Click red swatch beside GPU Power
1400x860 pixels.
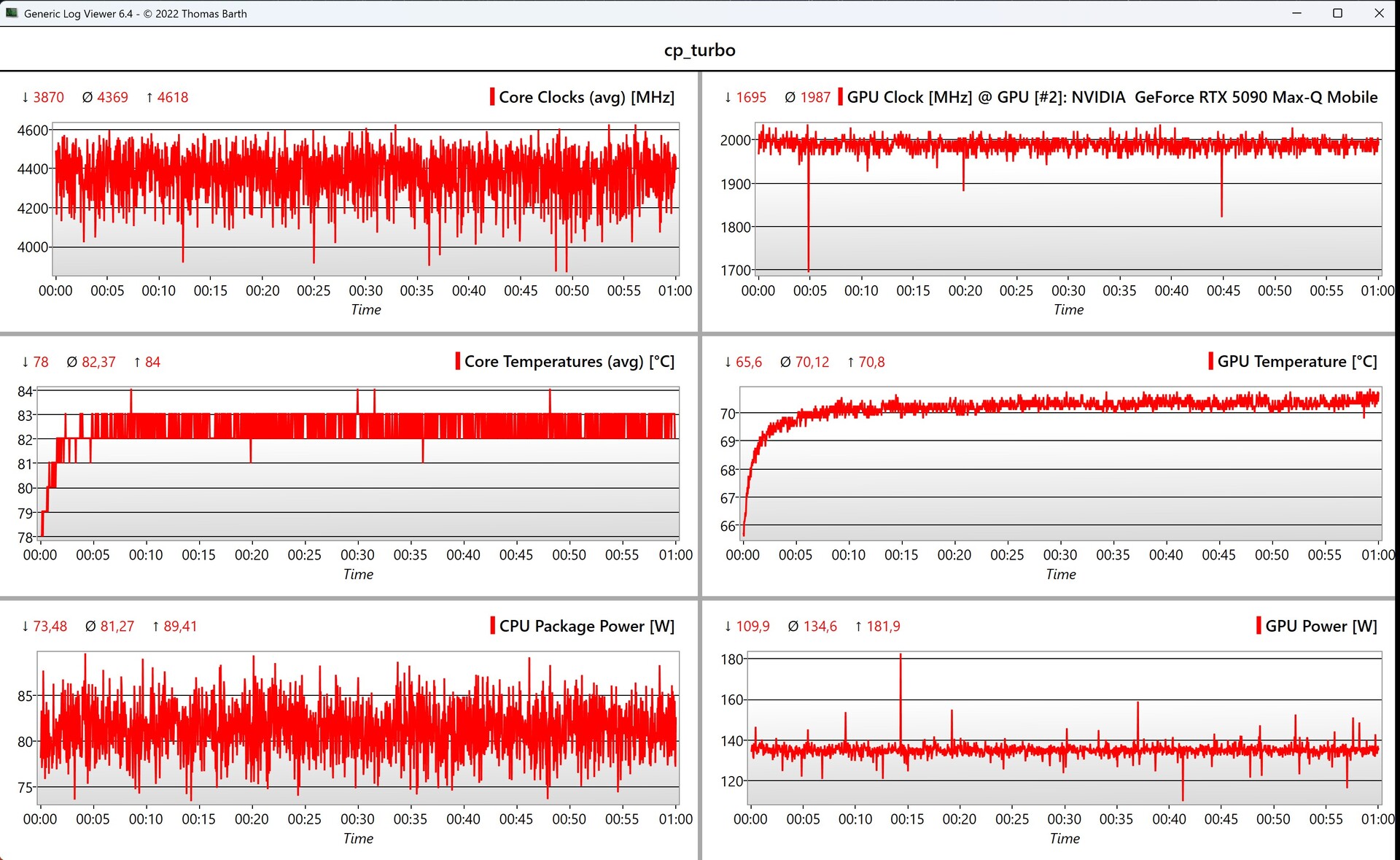coord(1259,626)
